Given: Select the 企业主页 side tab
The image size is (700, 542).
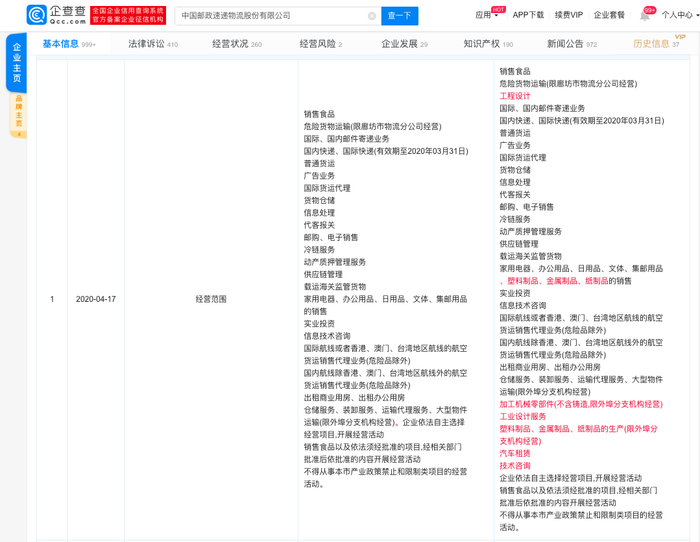Looking at the screenshot, I should (x=17, y=63).
